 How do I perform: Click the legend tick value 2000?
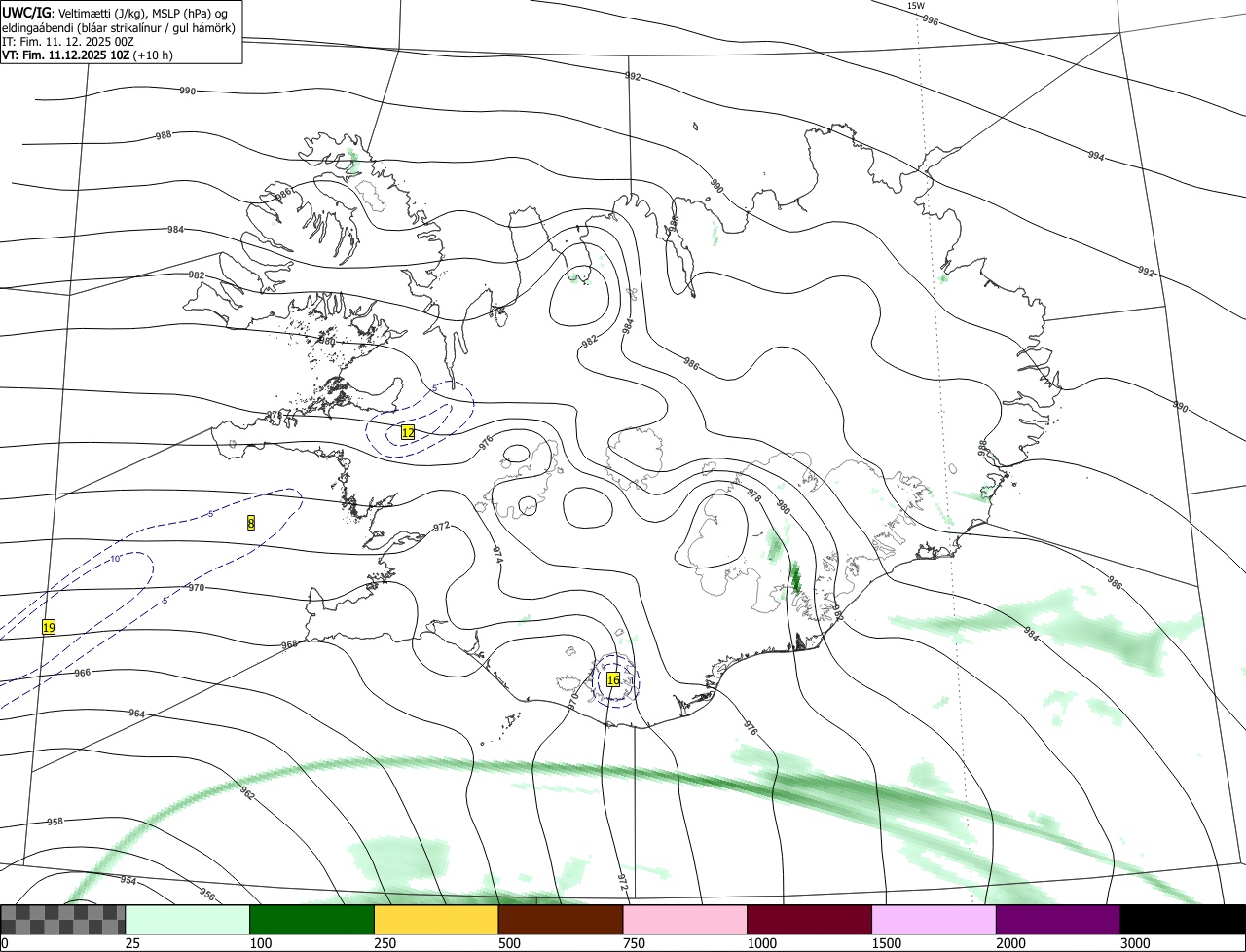point(1010,943)
